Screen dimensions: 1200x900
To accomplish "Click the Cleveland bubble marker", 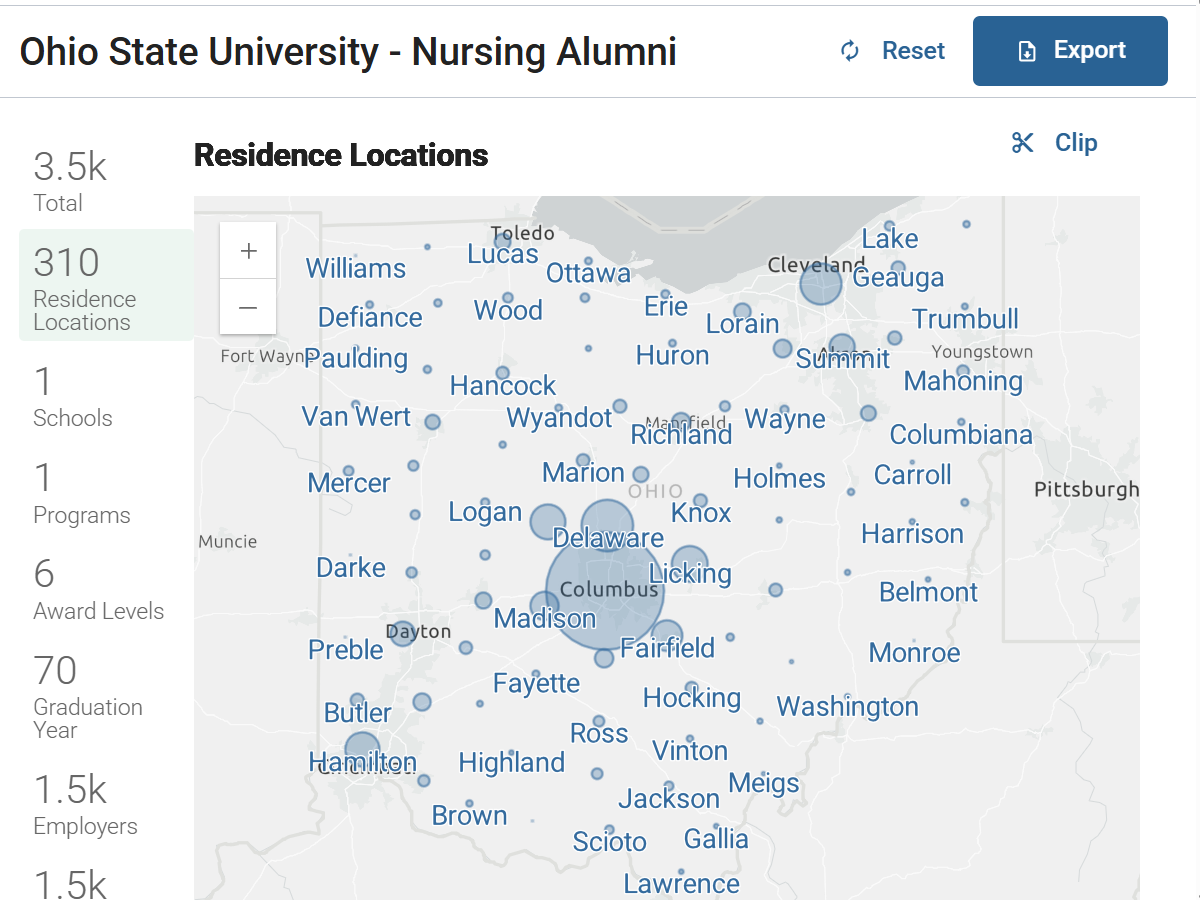I will [821, 284].
